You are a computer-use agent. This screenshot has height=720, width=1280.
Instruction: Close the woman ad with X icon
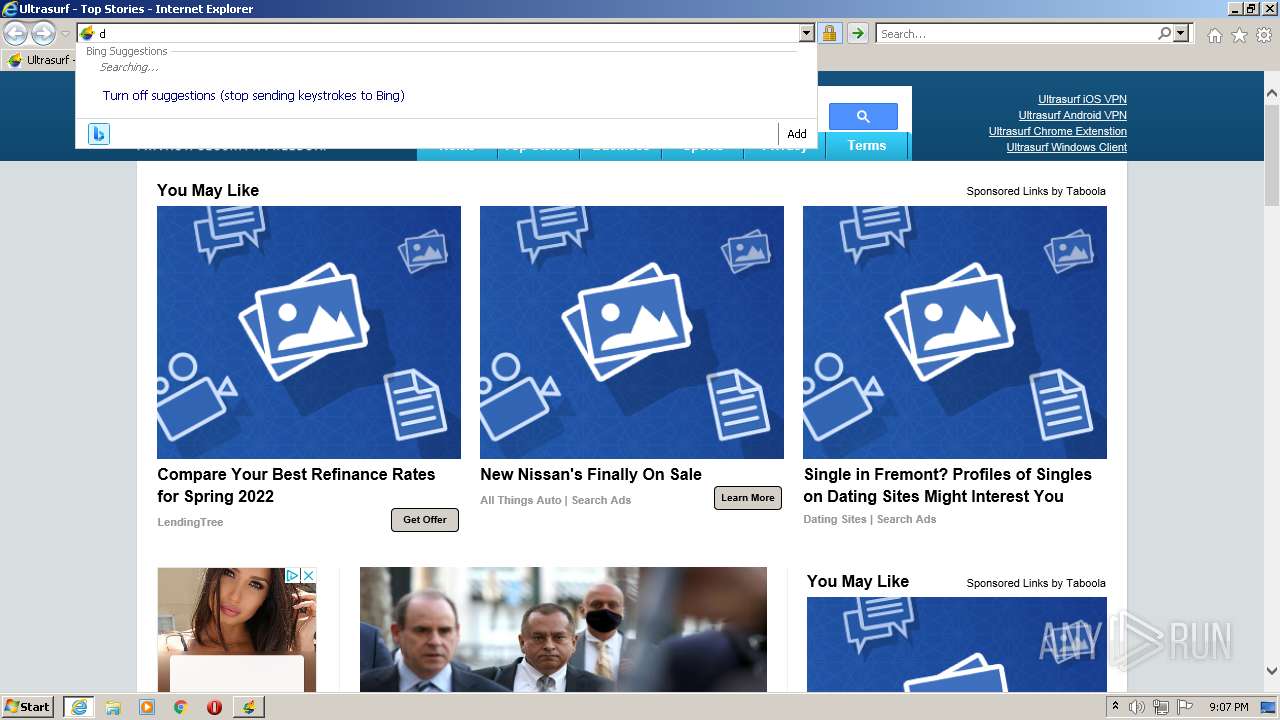point(308,575)
